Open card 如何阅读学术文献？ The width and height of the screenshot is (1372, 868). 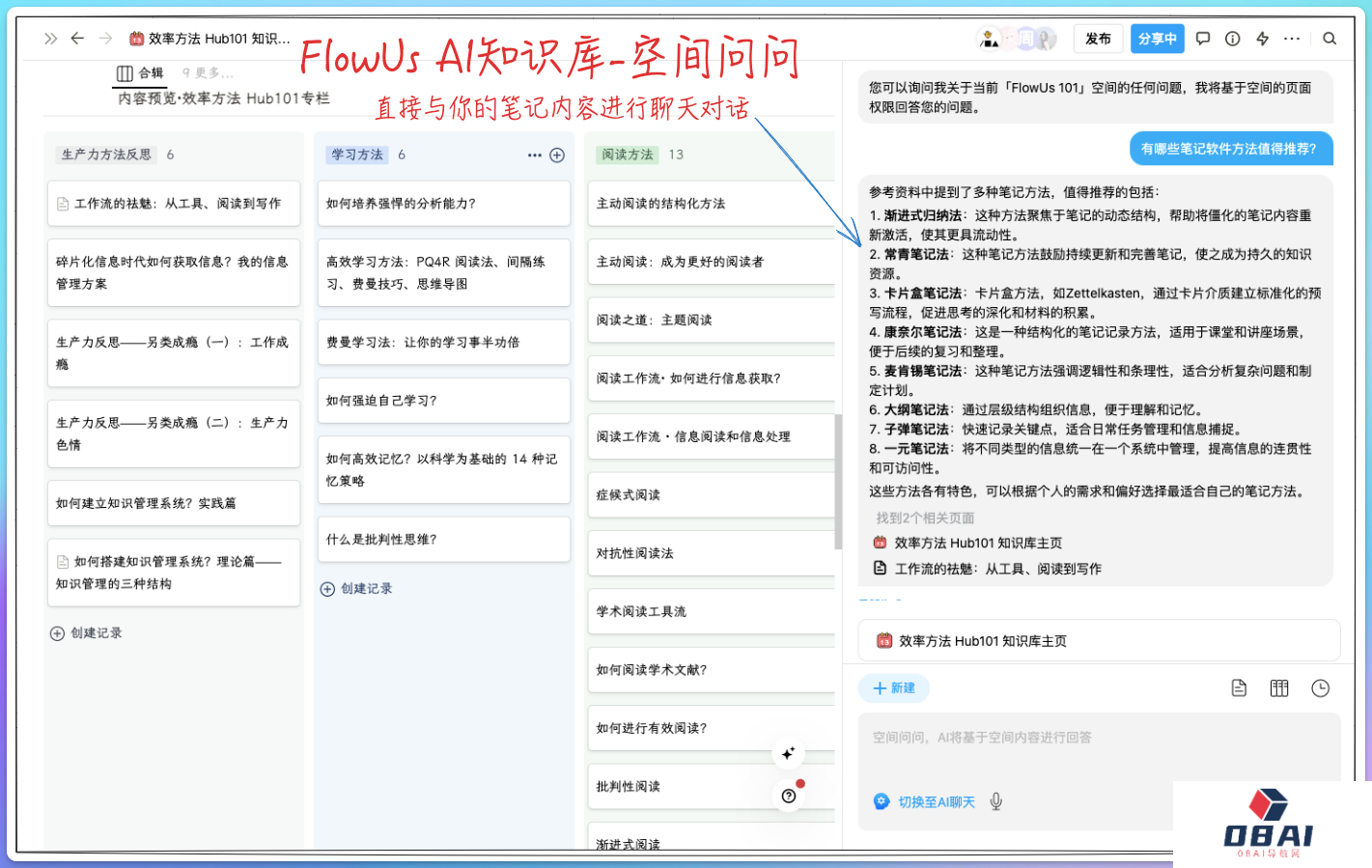click(x=712, y=670)
